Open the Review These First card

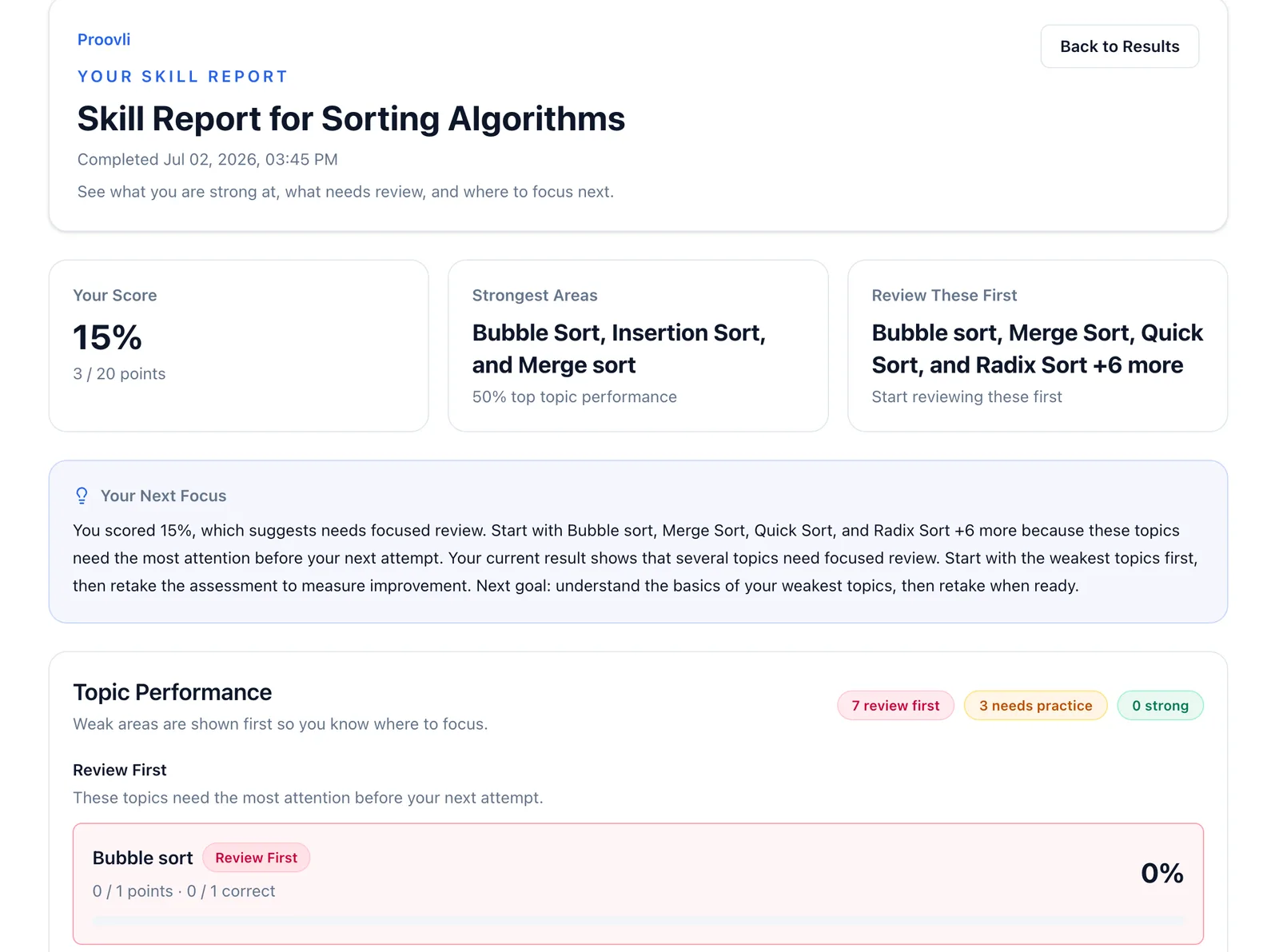click(x=1038, y=346)
